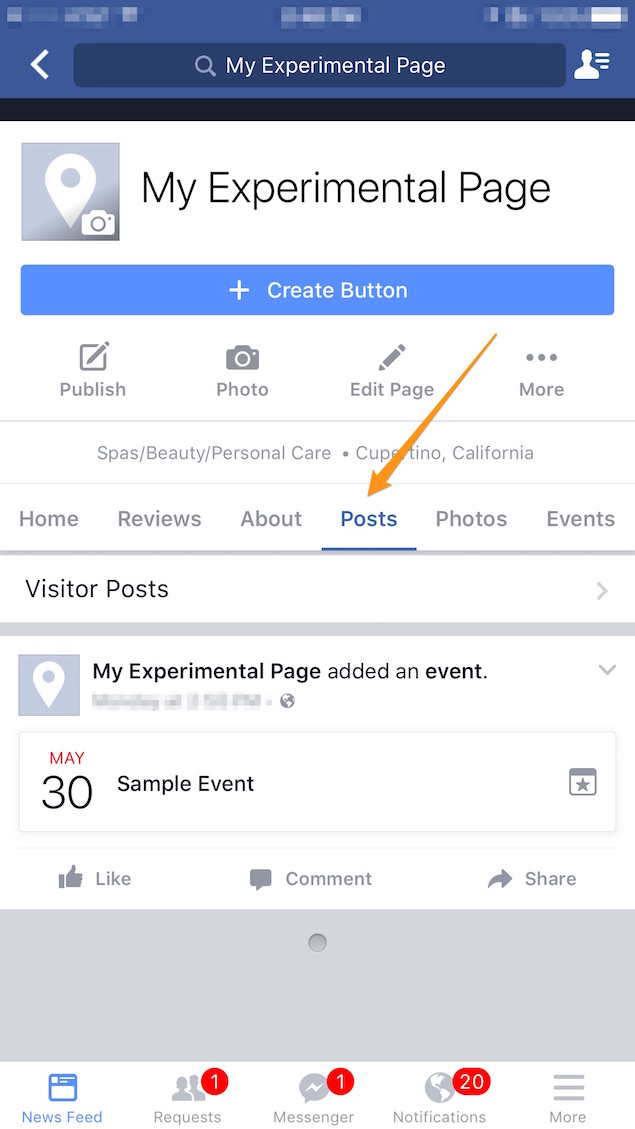Tap the search field showing My Experimental Page
The image size is (635, 1129).
tap(319, 63)
